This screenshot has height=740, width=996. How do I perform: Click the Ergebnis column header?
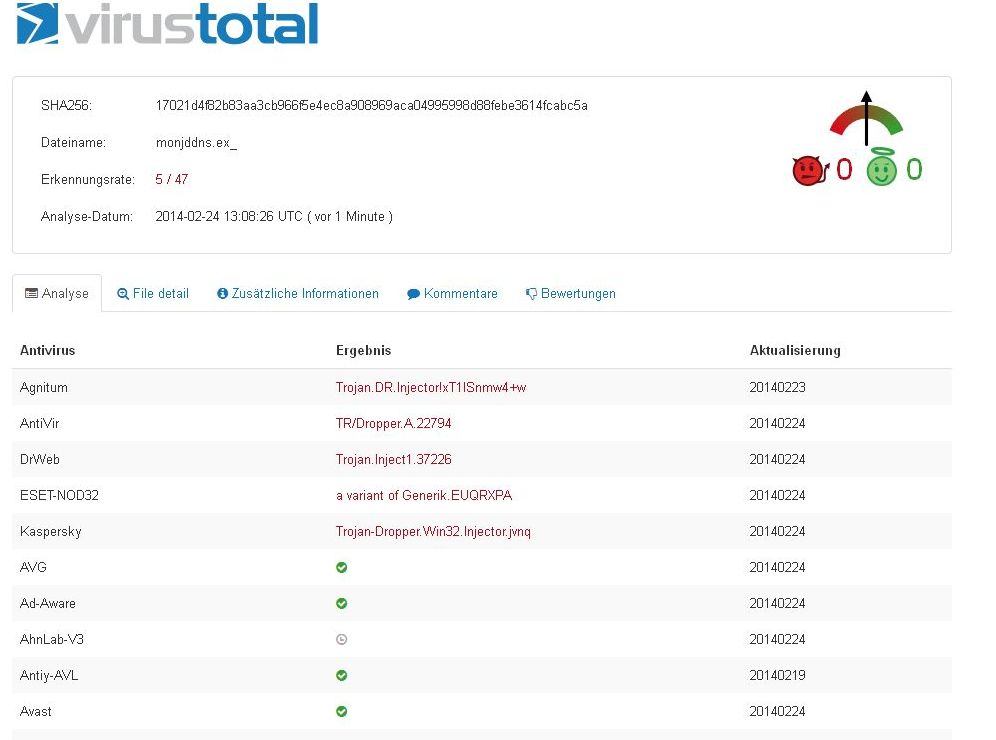tap(363, 351)
